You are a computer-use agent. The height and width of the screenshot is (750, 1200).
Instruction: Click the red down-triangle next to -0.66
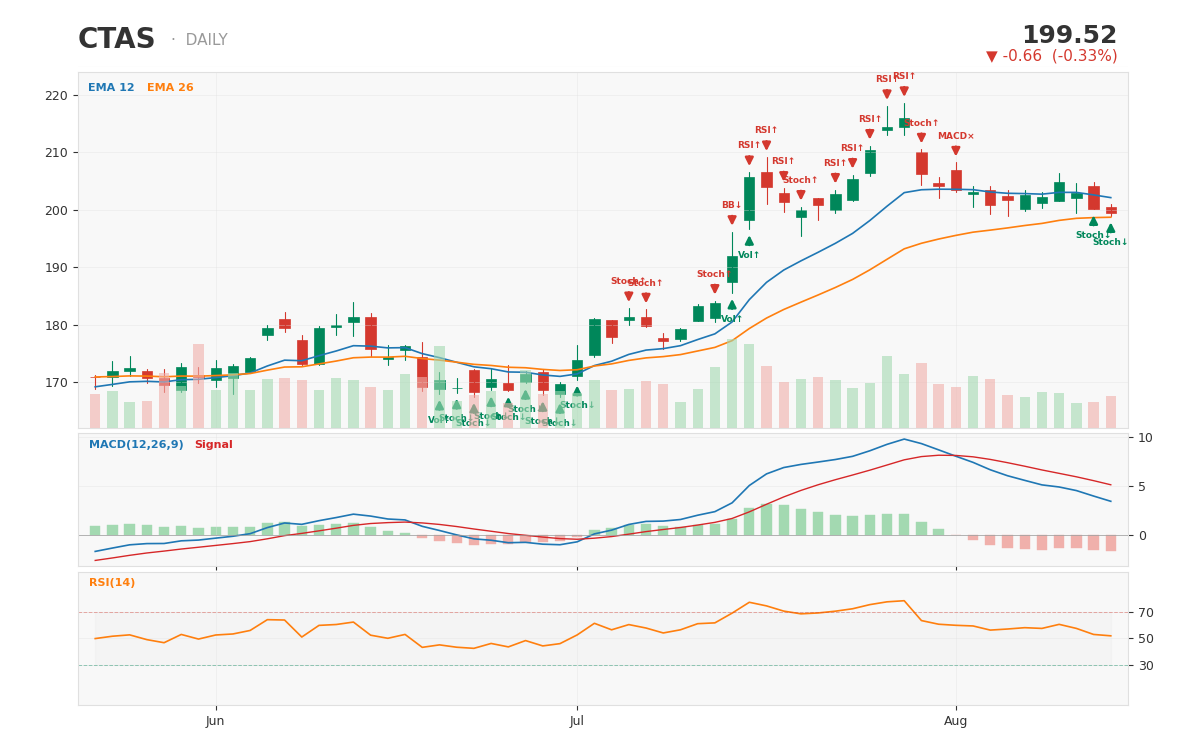point(992,57)
